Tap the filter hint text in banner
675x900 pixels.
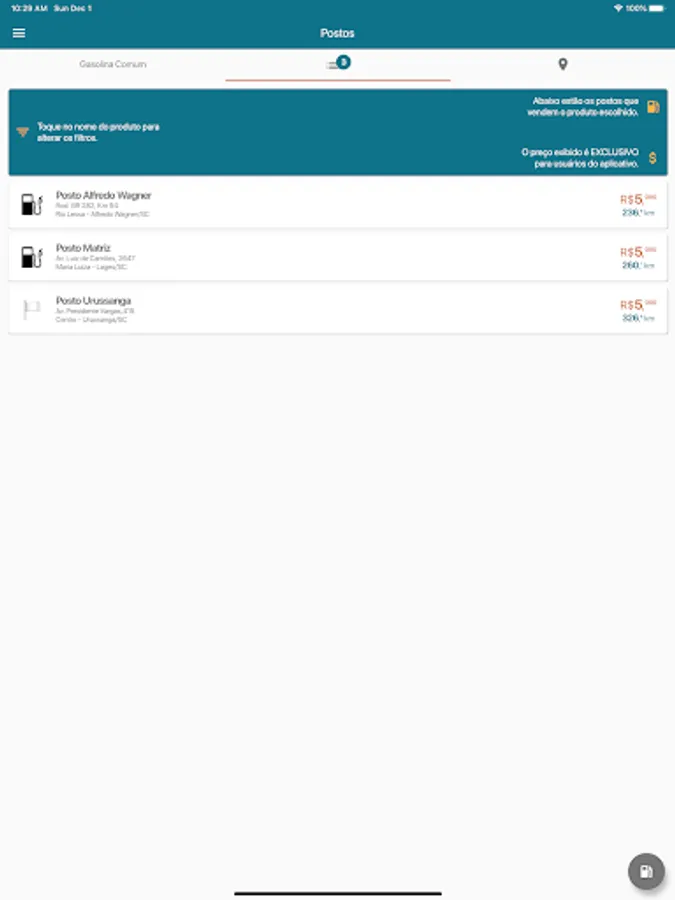98,132
